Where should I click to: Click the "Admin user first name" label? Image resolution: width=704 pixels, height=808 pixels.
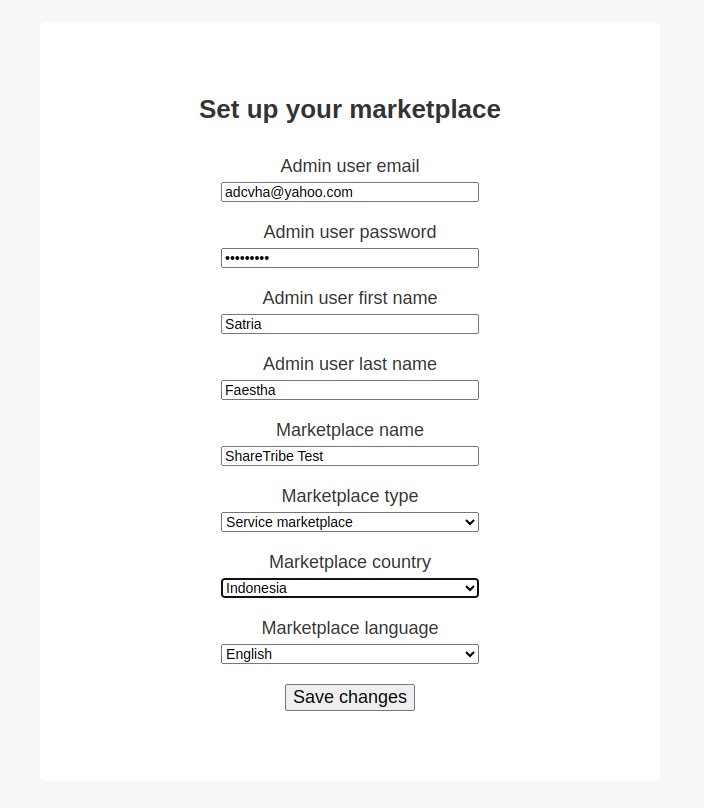(350, 298)
